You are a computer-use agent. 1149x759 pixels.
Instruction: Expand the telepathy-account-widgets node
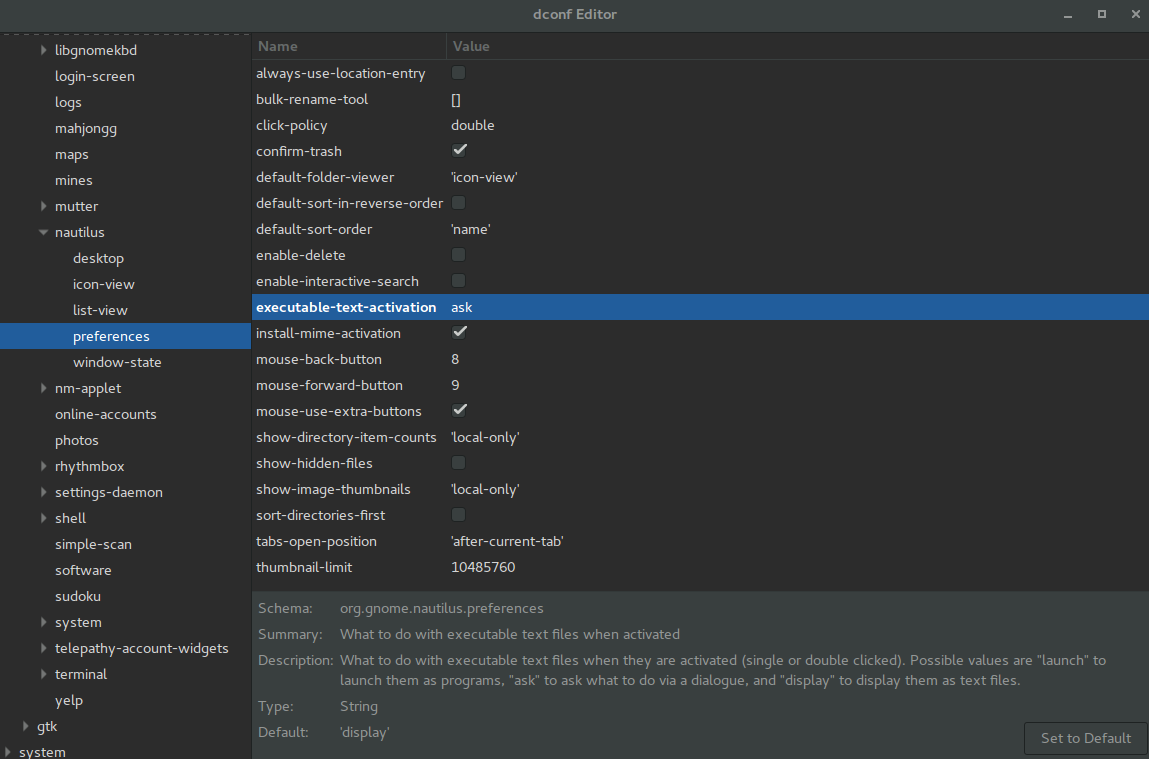[43, 648]
